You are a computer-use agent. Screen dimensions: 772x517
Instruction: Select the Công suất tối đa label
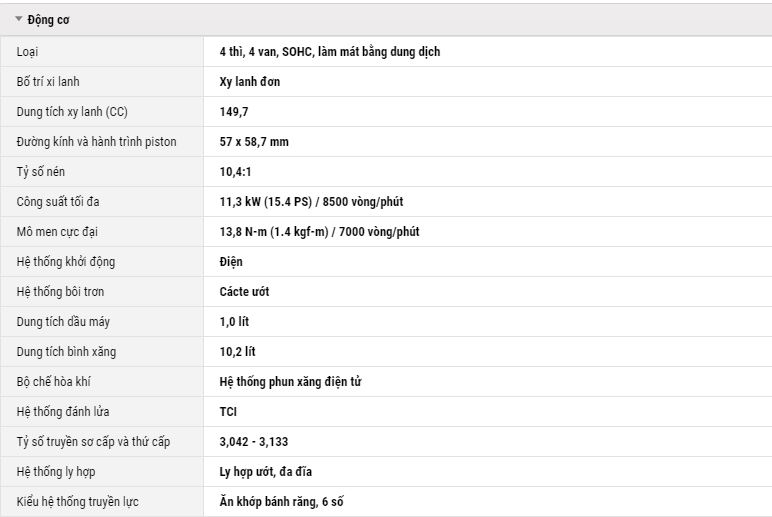[x=58, y=202]
